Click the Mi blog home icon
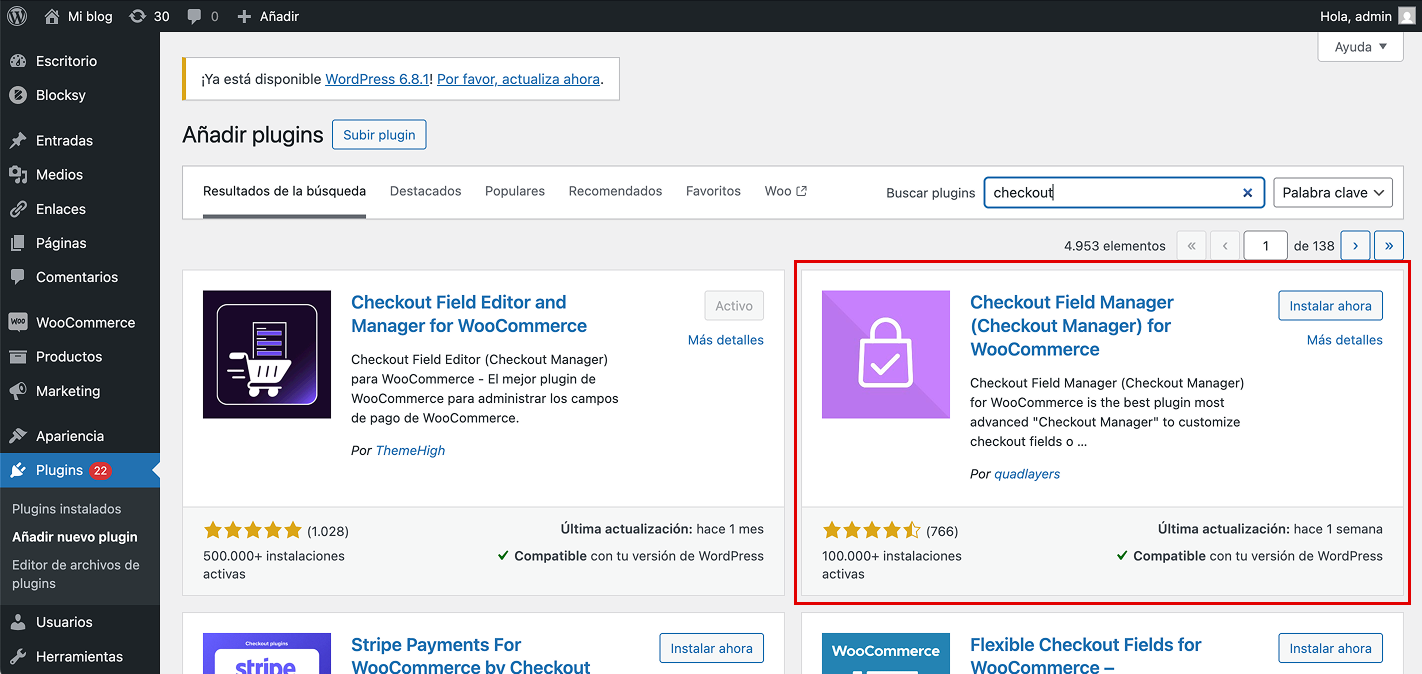Screen dimensions: 1422x674 pyautogui.click(x=52, y=16)
